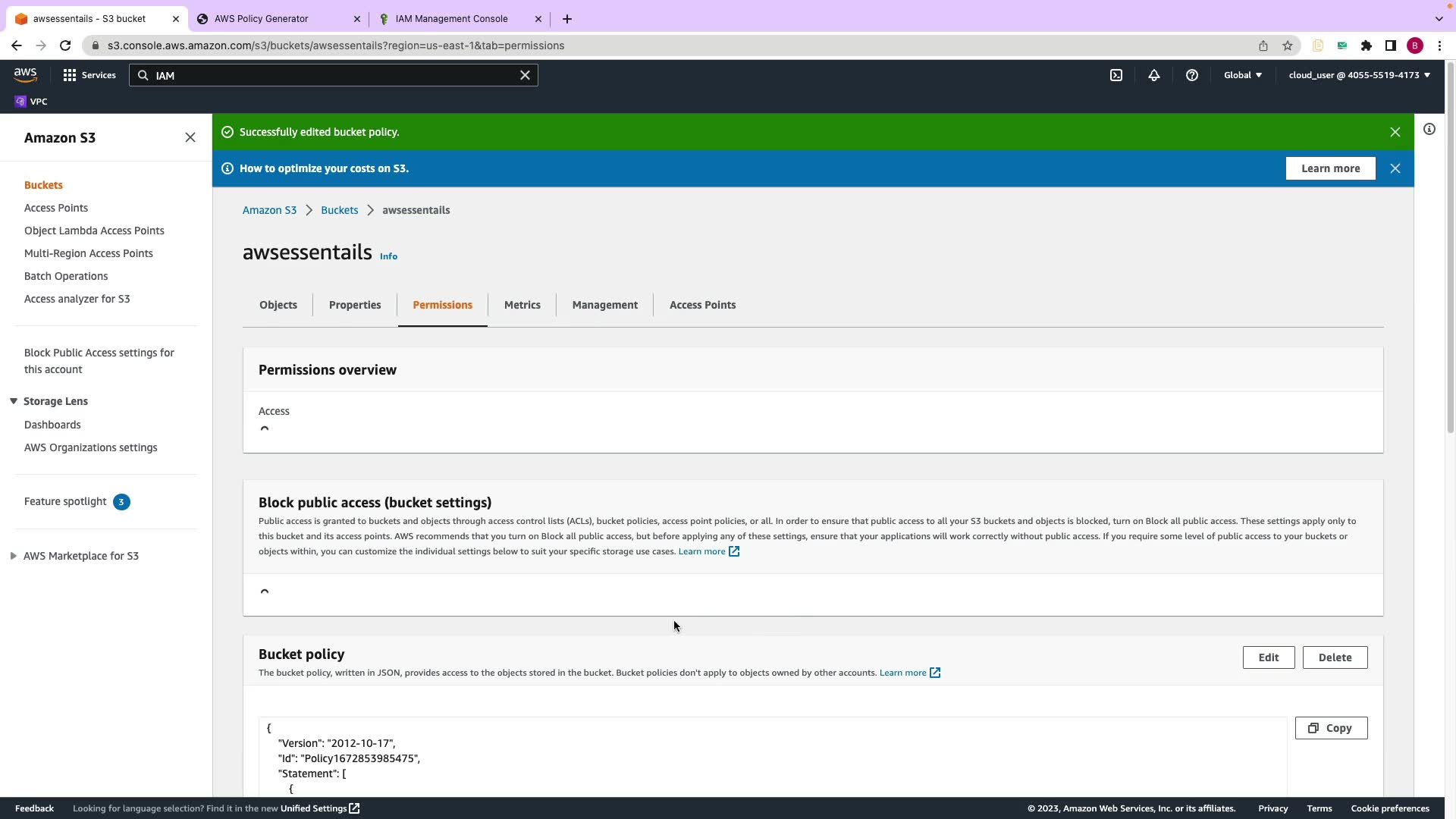The image size is (1456, 819).
Task: Clear the IAM search text
Action: pyautogui.click(x=525, y=75)
